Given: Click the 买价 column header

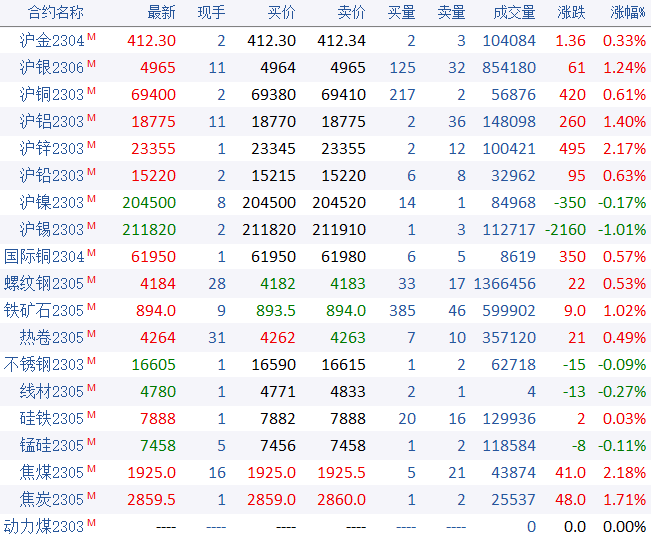Looking at the screenshot, I should [282, 13].
